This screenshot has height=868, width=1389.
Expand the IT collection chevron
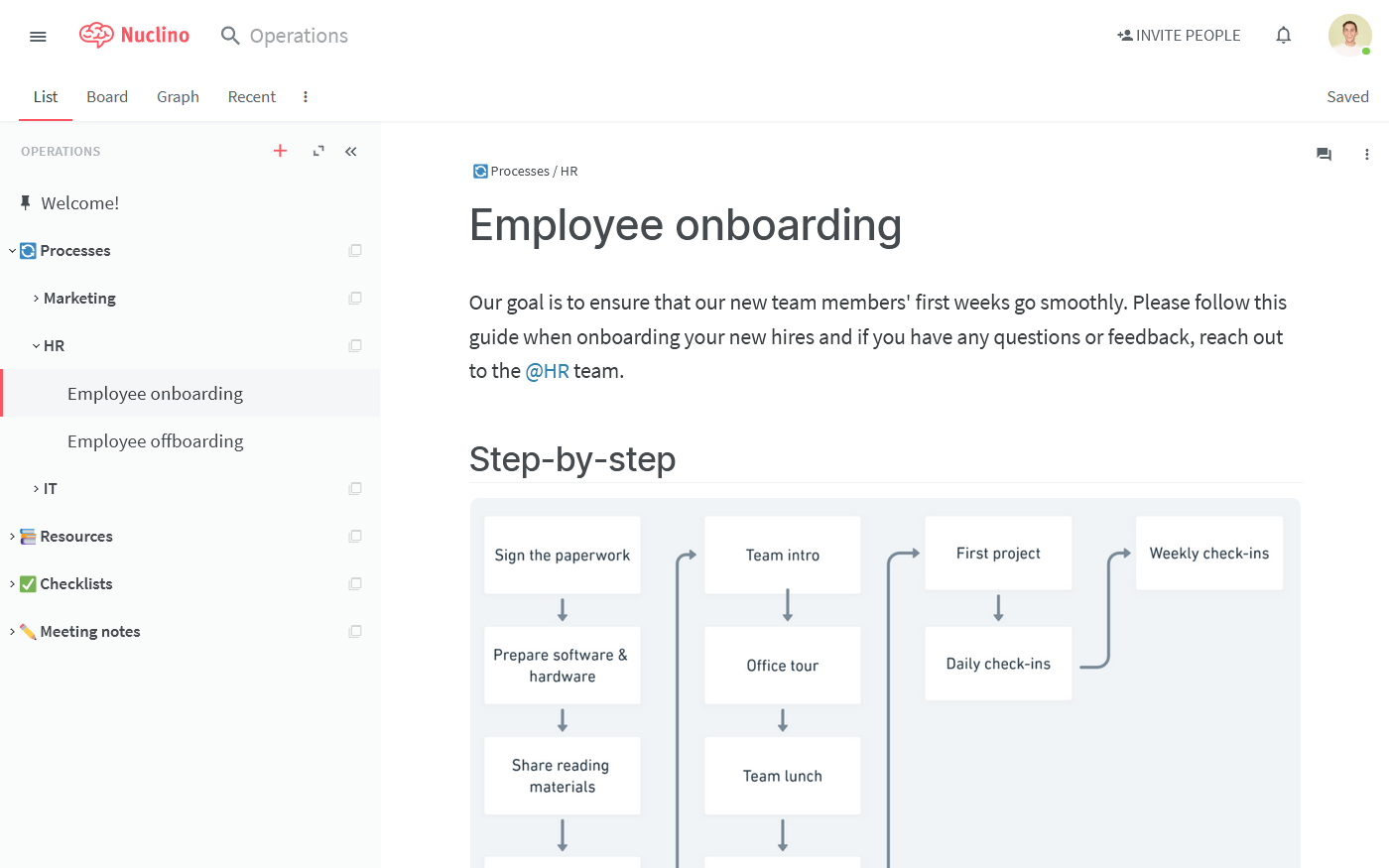tap(36, 489)
